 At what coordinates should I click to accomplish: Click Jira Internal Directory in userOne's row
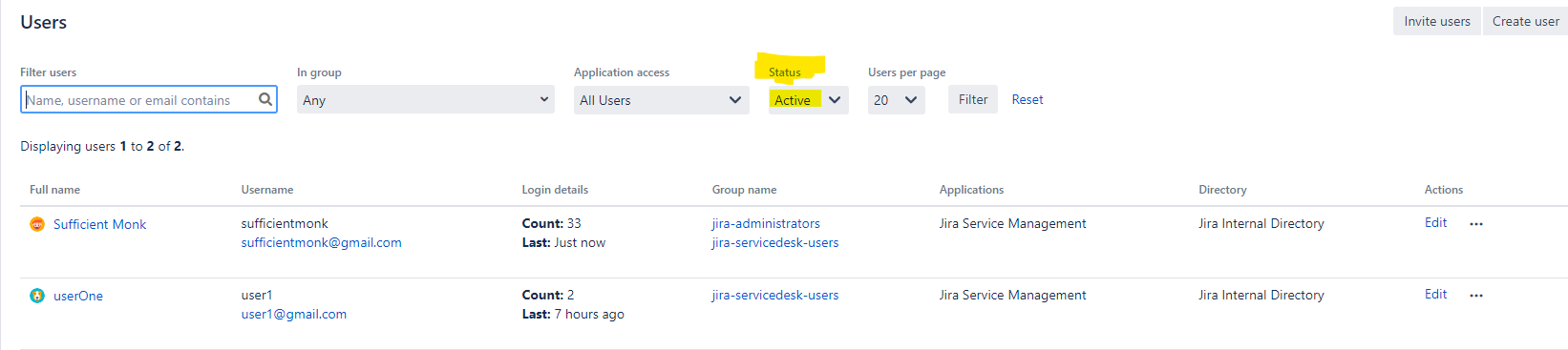coord(1261,295)
